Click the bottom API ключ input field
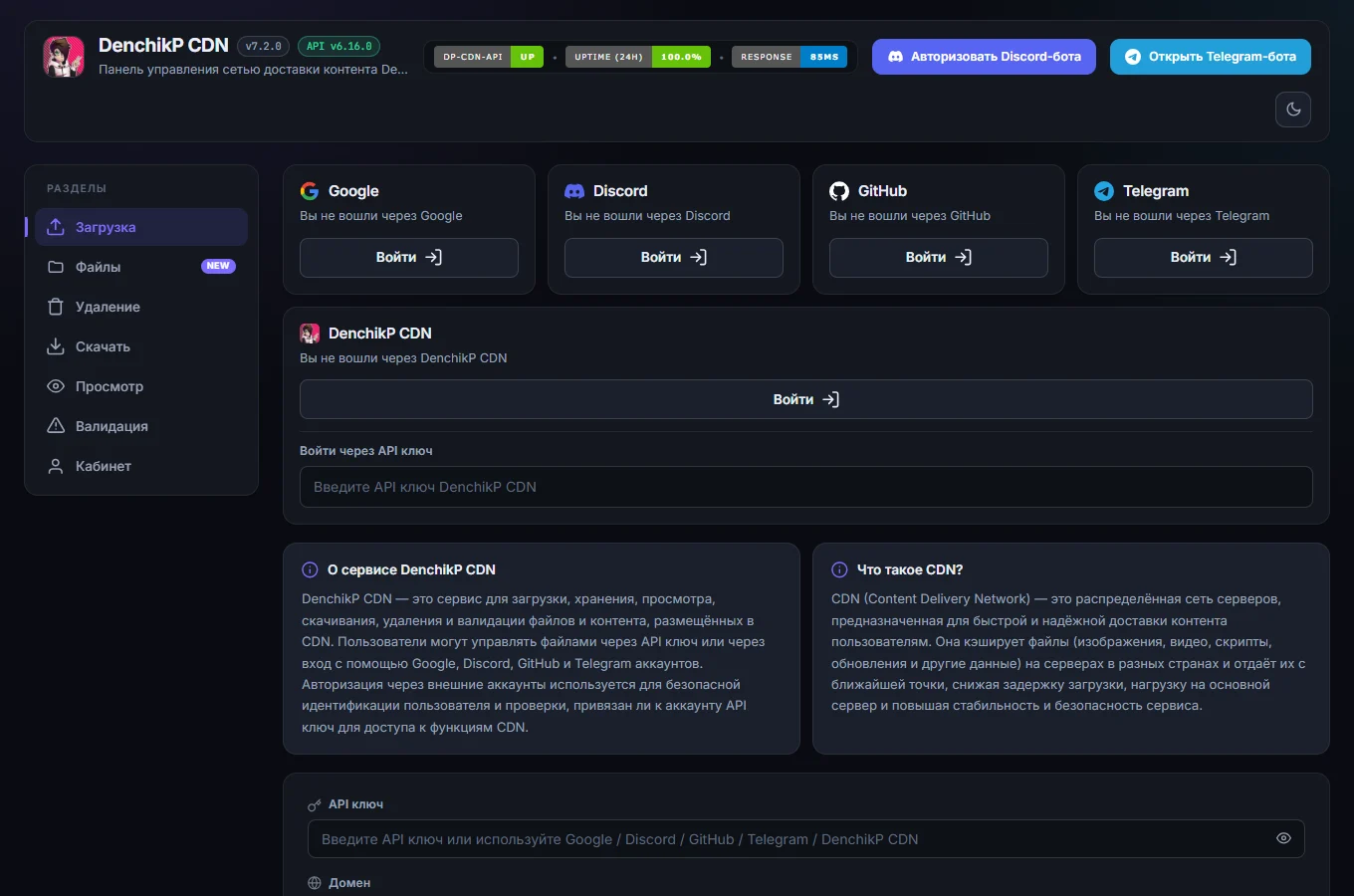This screenshot has width=1354, height=896. pyautogui.click(x=806, y=839)
